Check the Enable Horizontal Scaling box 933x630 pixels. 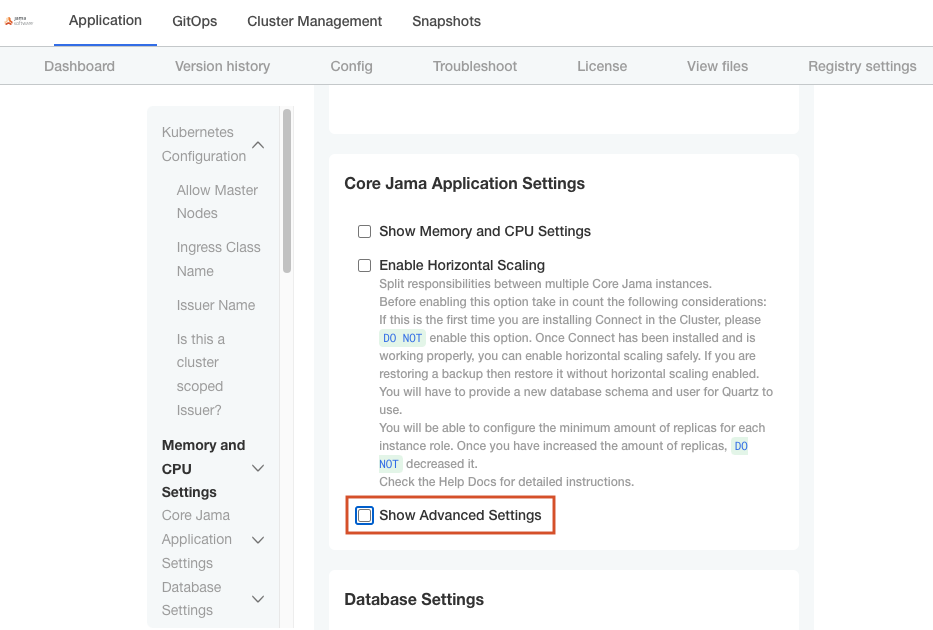[x=364, y=265]
